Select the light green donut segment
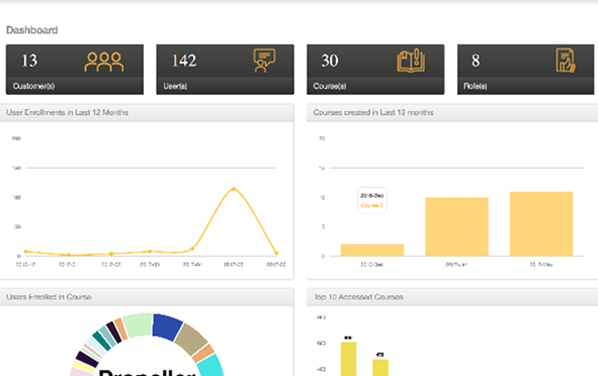This screenshot has width=598, height=376. pyautogui.click(x=138, y=325)
